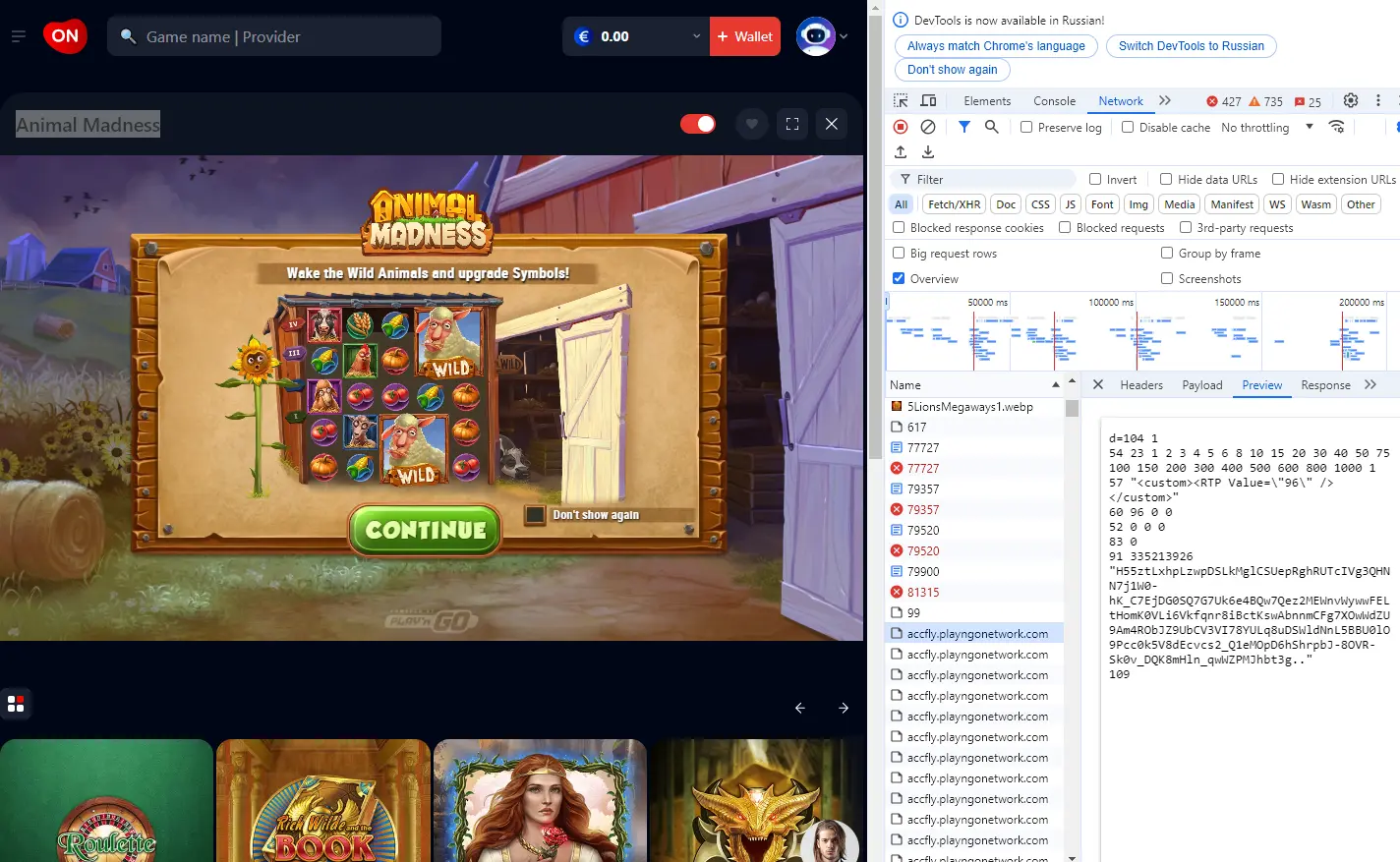Dismiss with Don't show again button
1400x862 pixels.
click(x=952, y=70)
